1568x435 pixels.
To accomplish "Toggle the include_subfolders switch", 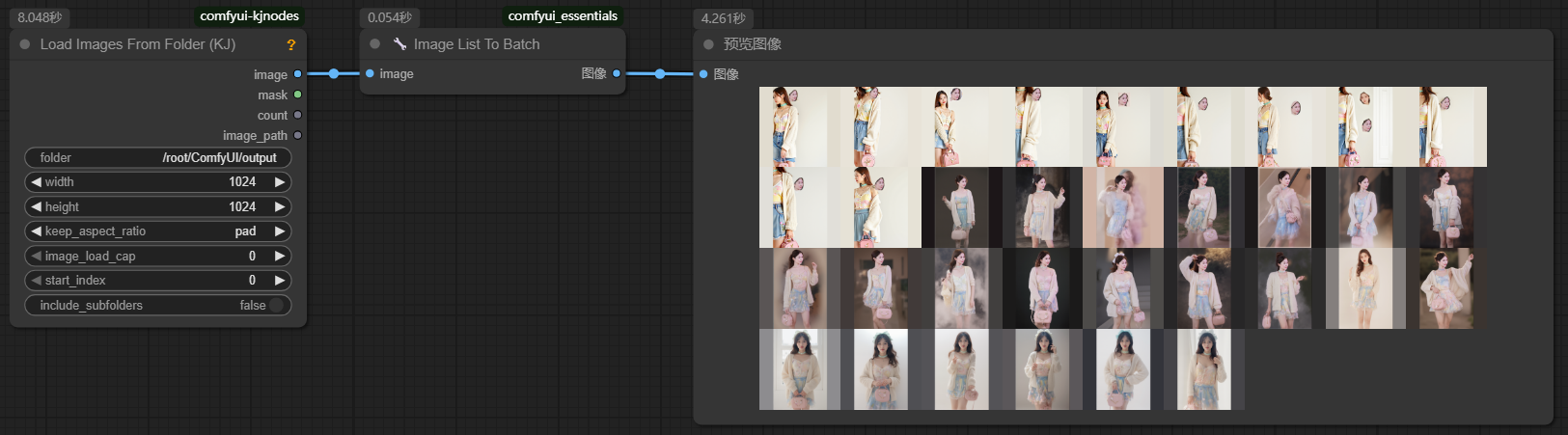I will [x=276, y=305].
